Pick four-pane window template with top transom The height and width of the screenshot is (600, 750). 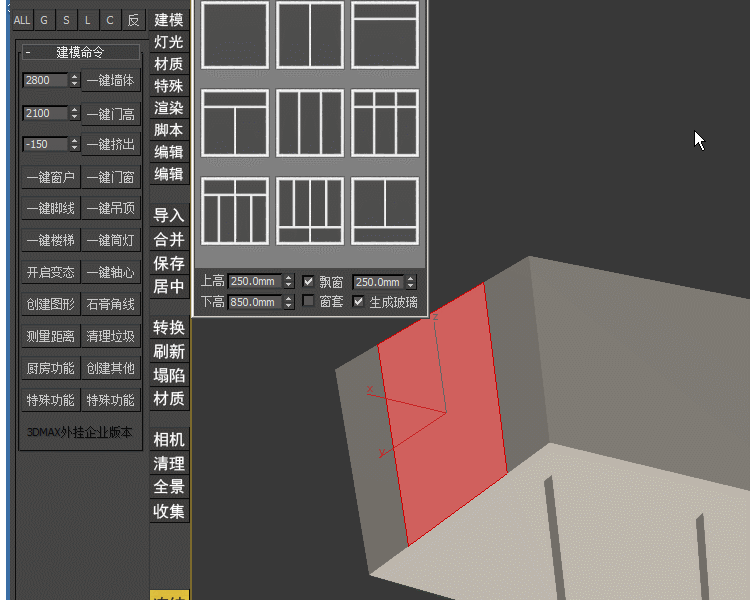(x=234, y=211)
